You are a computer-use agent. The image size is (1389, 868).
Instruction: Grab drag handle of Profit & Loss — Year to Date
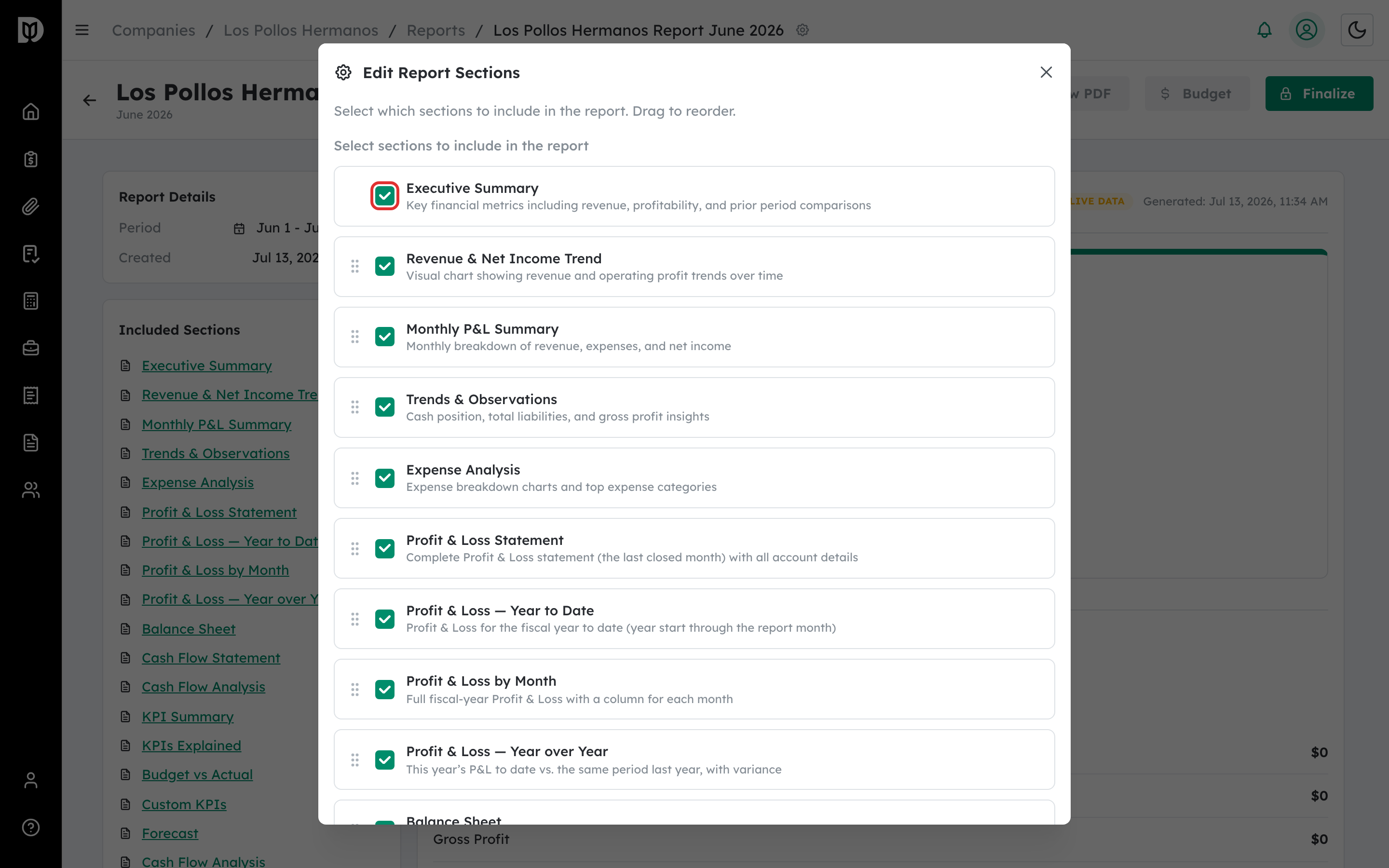354,619
